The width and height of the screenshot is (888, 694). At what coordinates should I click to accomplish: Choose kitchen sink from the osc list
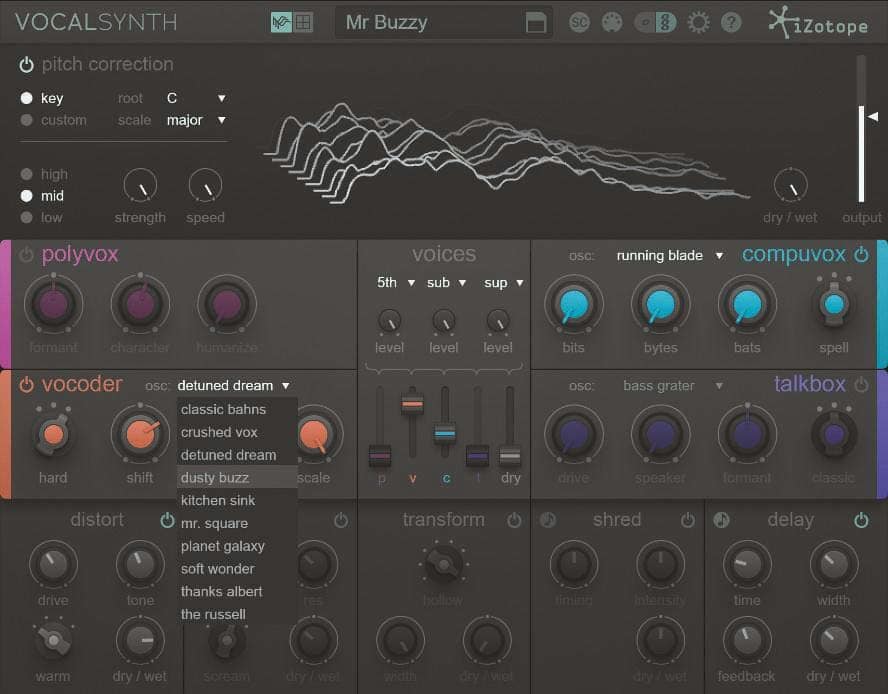pyautogui.click(x=237, y=500)
